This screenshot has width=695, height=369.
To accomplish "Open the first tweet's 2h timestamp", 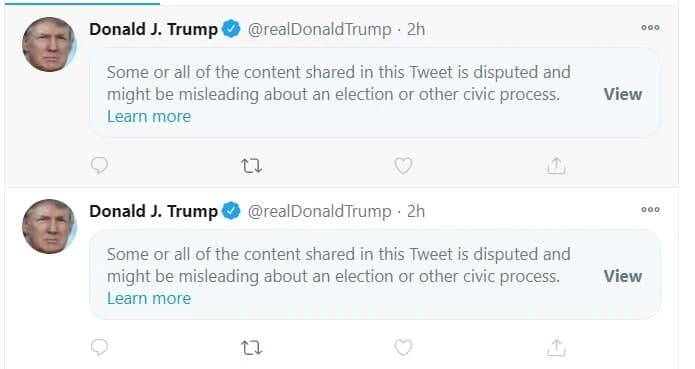I will click(416, 29).
